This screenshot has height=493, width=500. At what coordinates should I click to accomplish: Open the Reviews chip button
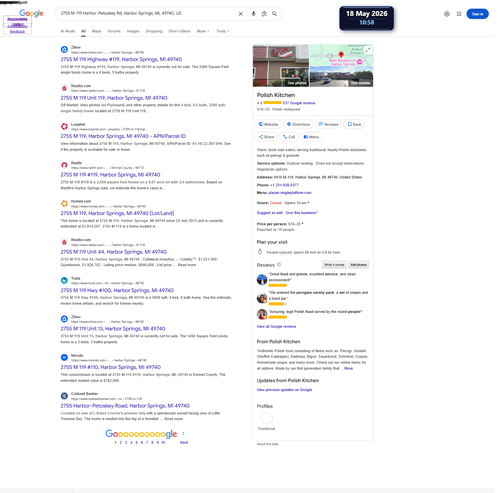pos(328,124)
